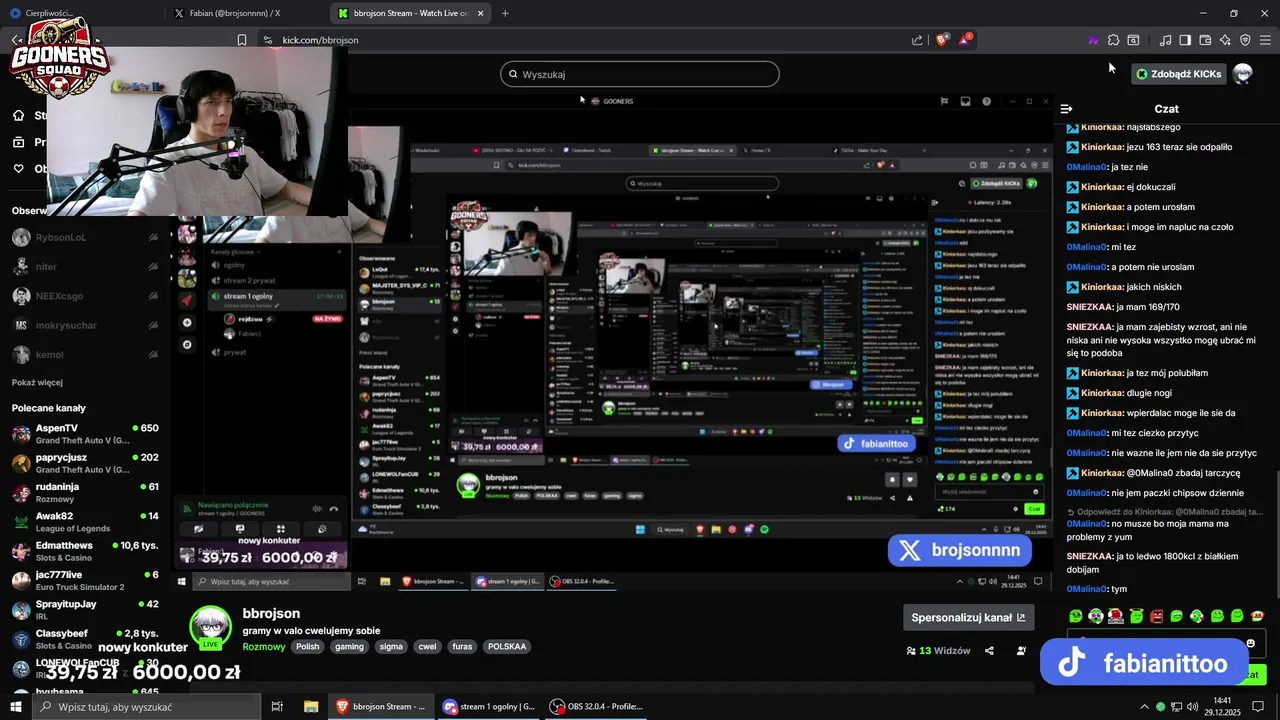Open followed channel kemol
Viewport: 1280px width, 720px height.
pos(85,355)
